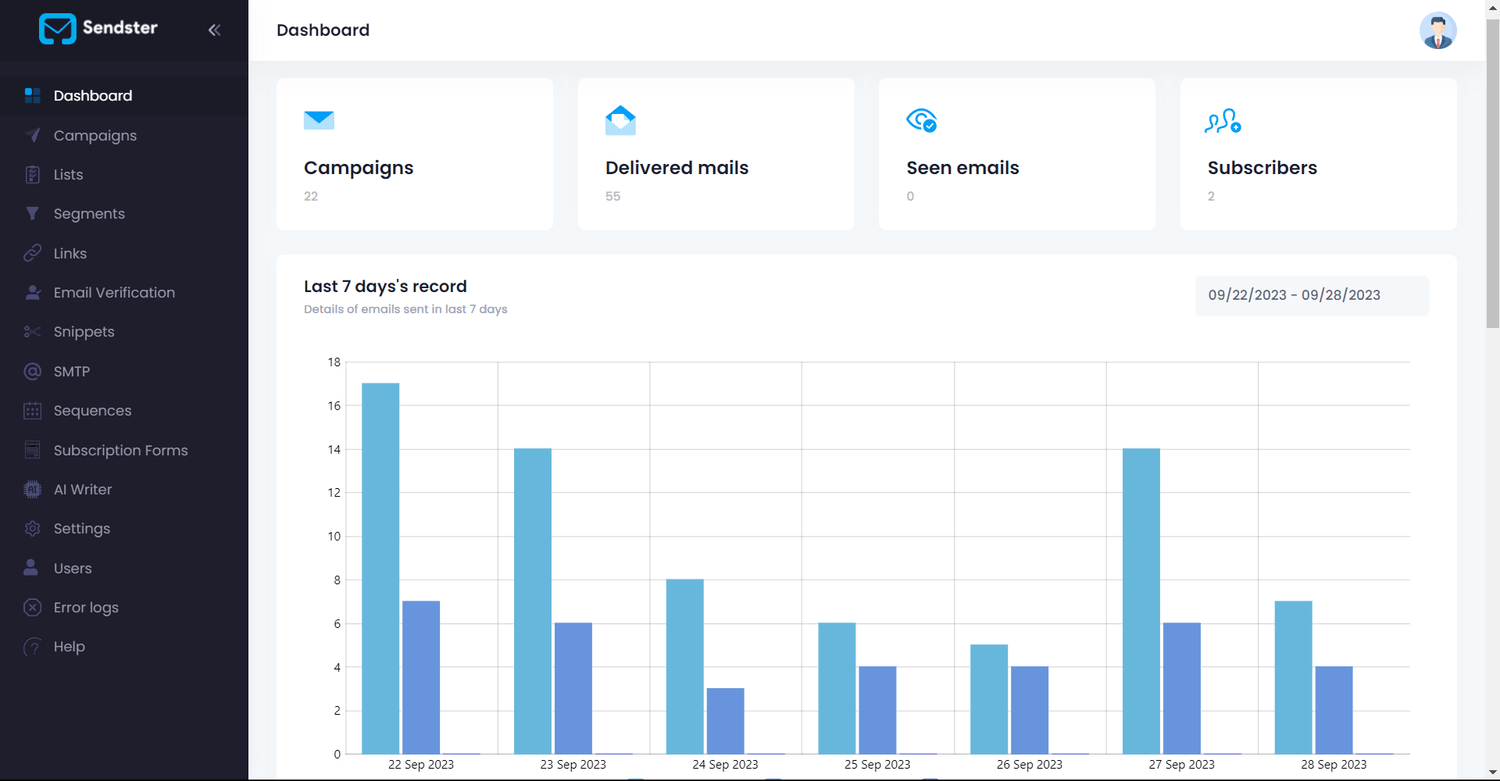
Task: Open SMTP settings via the @ icon
Action: [x=33, y=371]
